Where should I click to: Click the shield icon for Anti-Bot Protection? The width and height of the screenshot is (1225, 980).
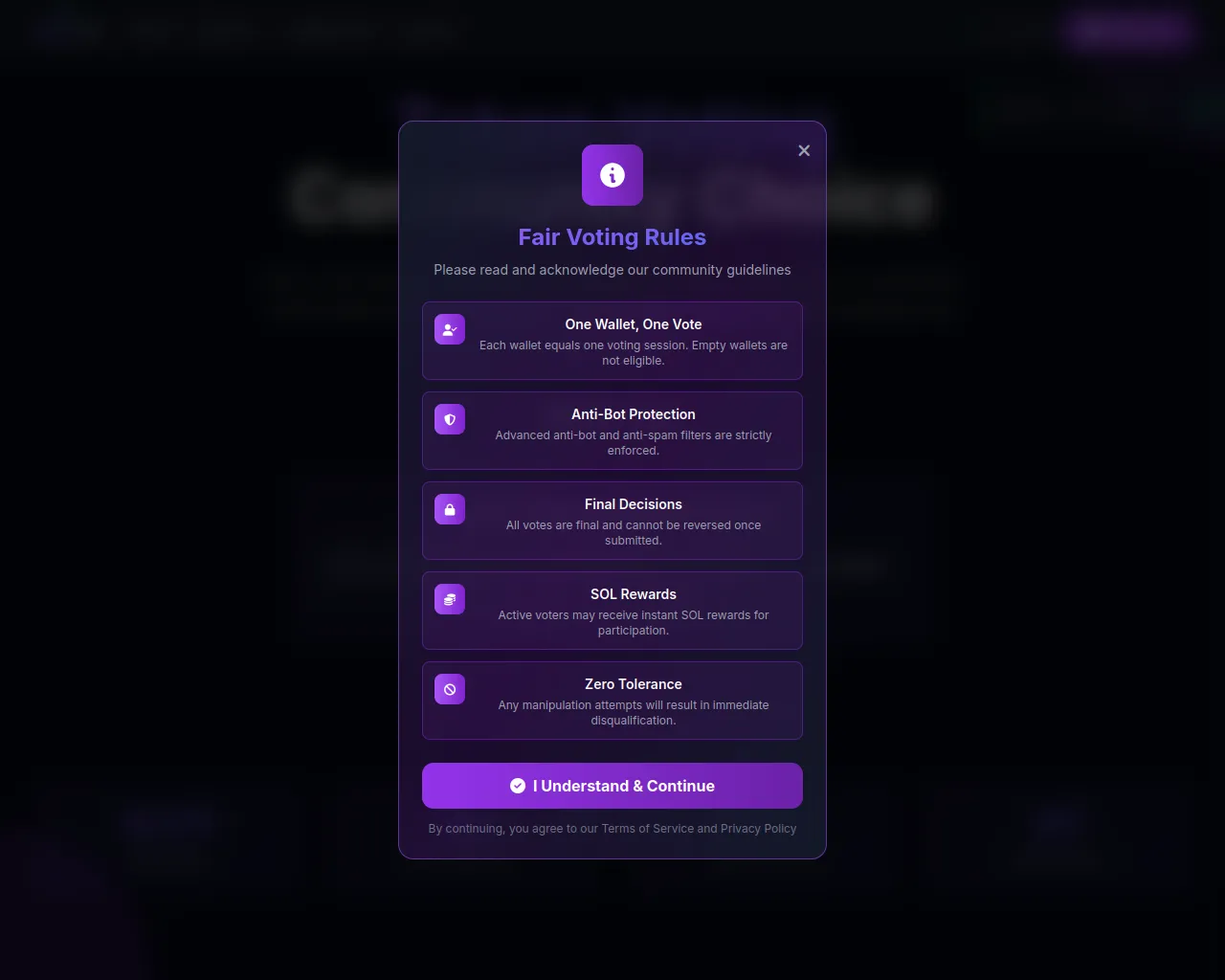pos(450,419)
